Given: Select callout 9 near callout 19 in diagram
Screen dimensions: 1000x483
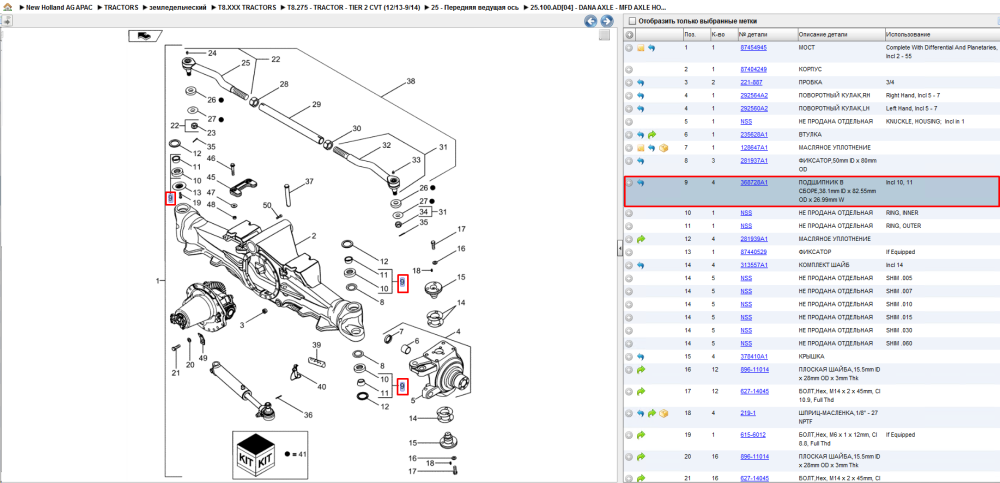Looking at the screenshot, I should pyautogui.click(x=170, y=198).
